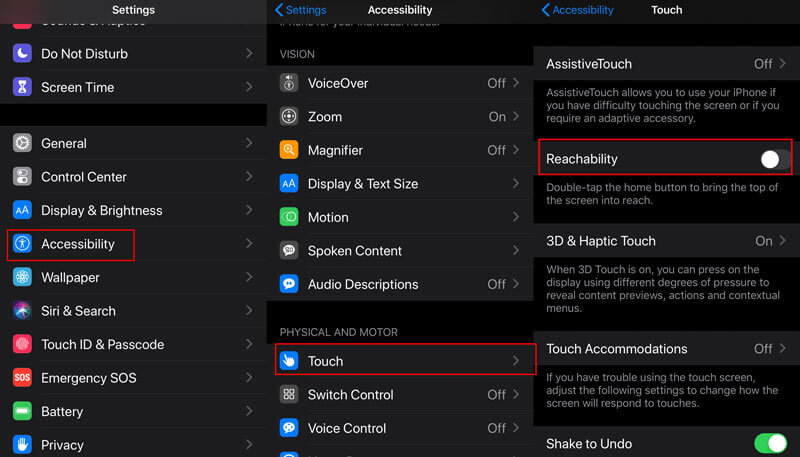
Task: Expand the AssistiveTouch Off chevron
Action: [x=783, y=63]
